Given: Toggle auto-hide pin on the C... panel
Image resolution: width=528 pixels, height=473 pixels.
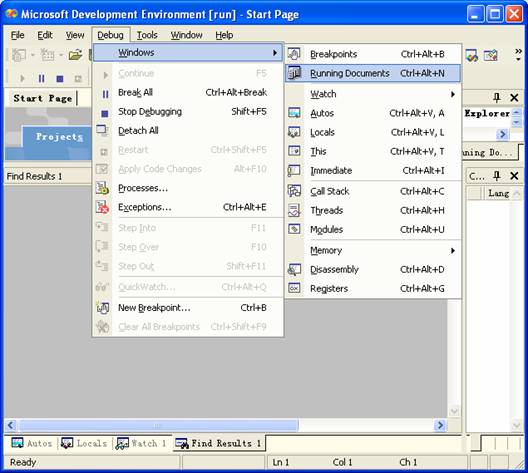Looking at the screenshot, I should click(497, 175).
